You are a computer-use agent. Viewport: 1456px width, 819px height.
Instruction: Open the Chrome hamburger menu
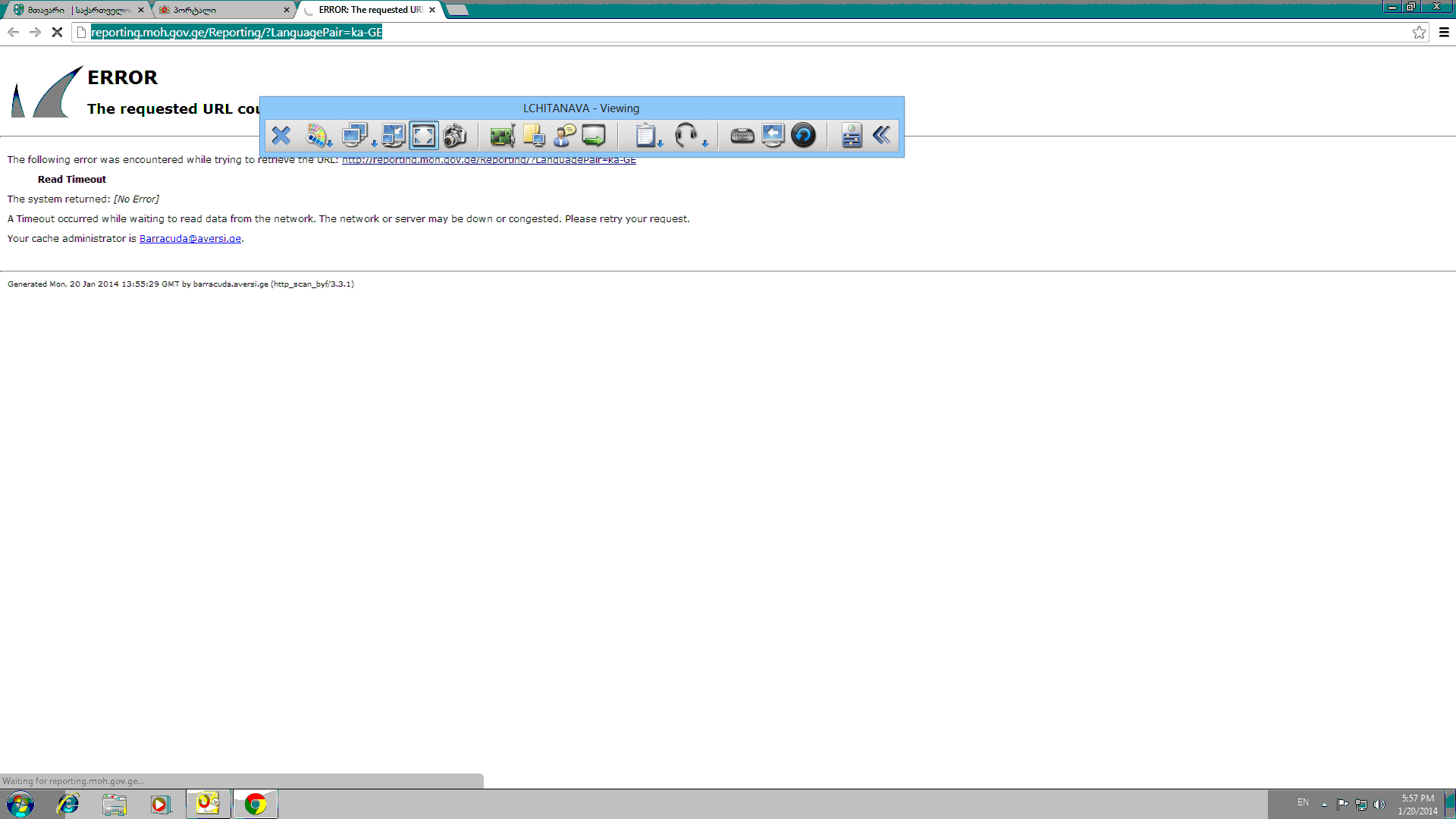[x=1444, y=33]
